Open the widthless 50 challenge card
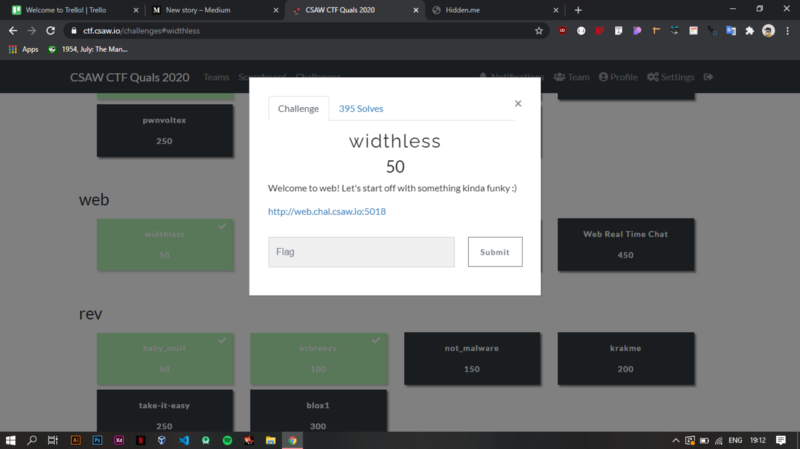800x449 pixels. click(164, 244)
